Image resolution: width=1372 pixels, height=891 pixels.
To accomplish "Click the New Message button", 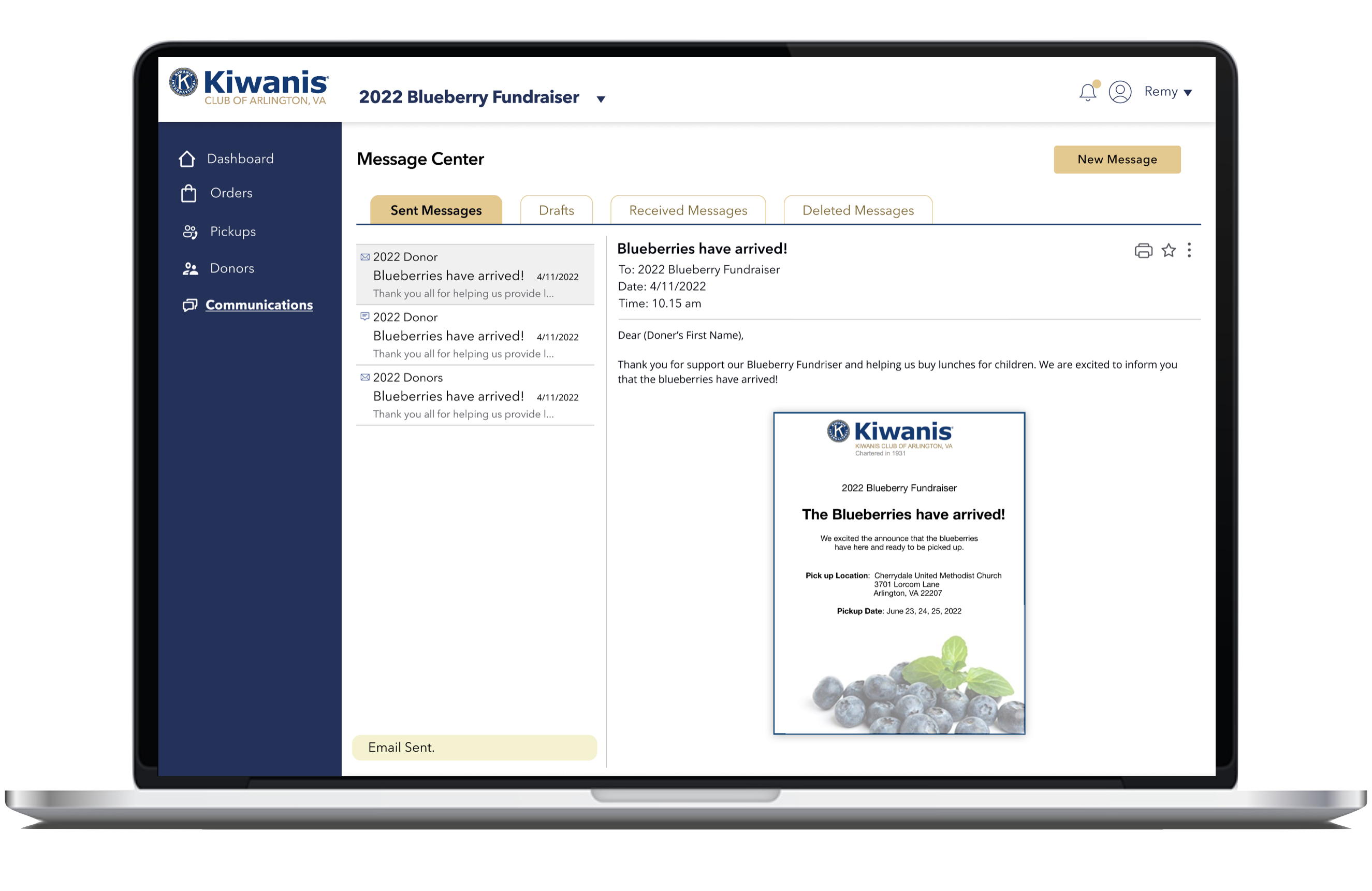I will pyautogui.click(x=1117, y=160).
